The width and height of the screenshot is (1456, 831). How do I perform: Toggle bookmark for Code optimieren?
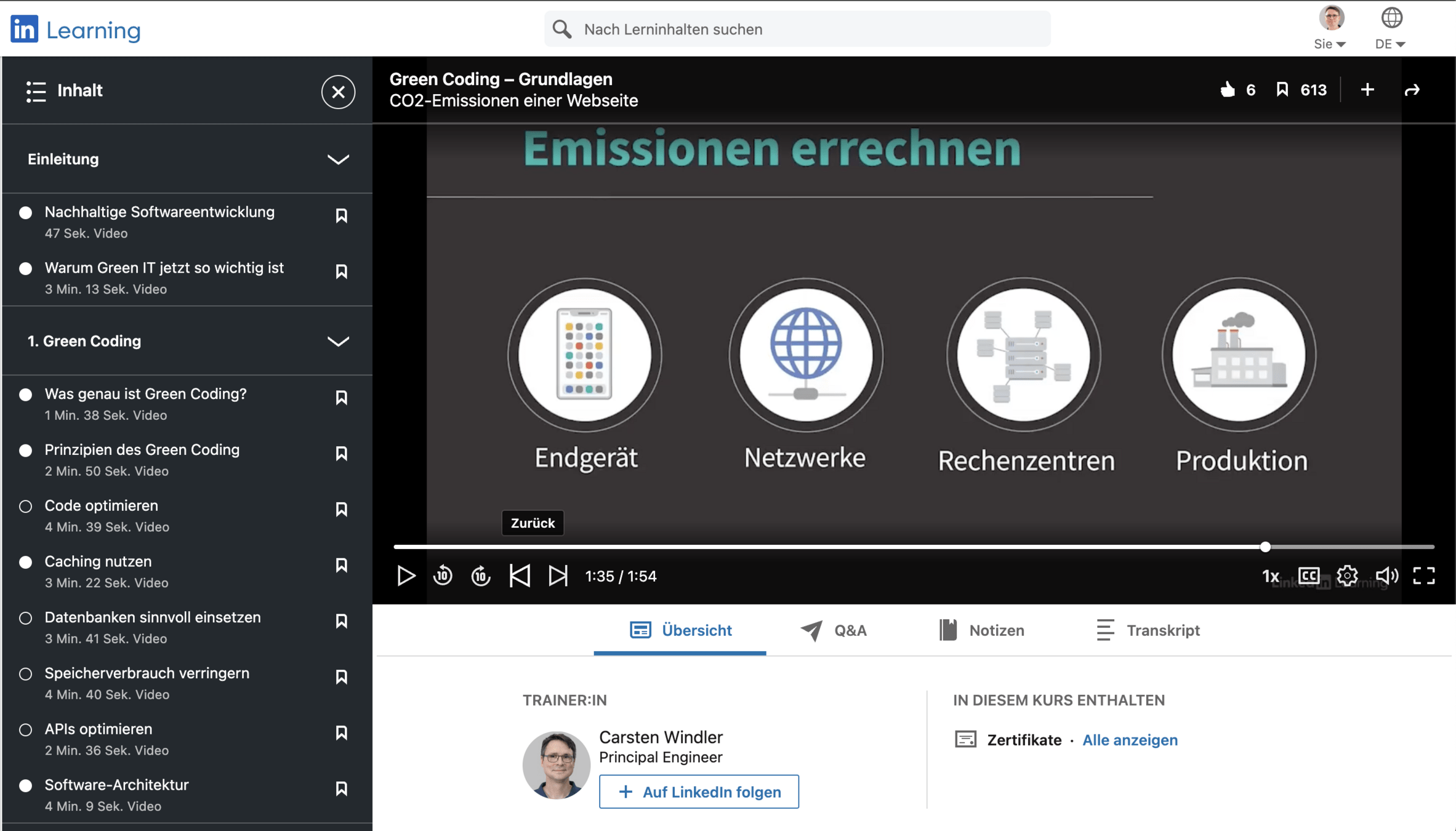(x=341, y=509)
